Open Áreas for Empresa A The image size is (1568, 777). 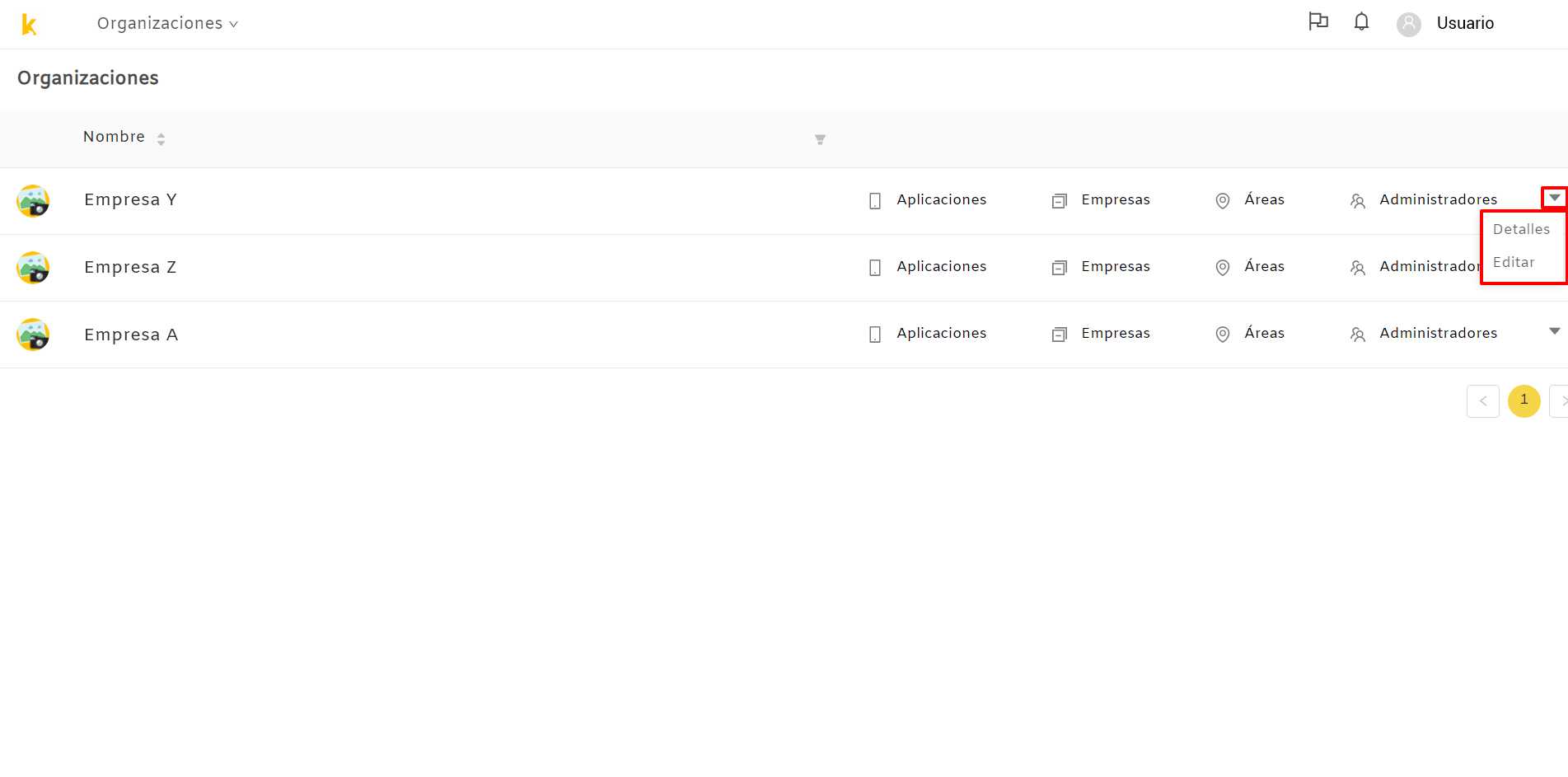[1250, 334]
